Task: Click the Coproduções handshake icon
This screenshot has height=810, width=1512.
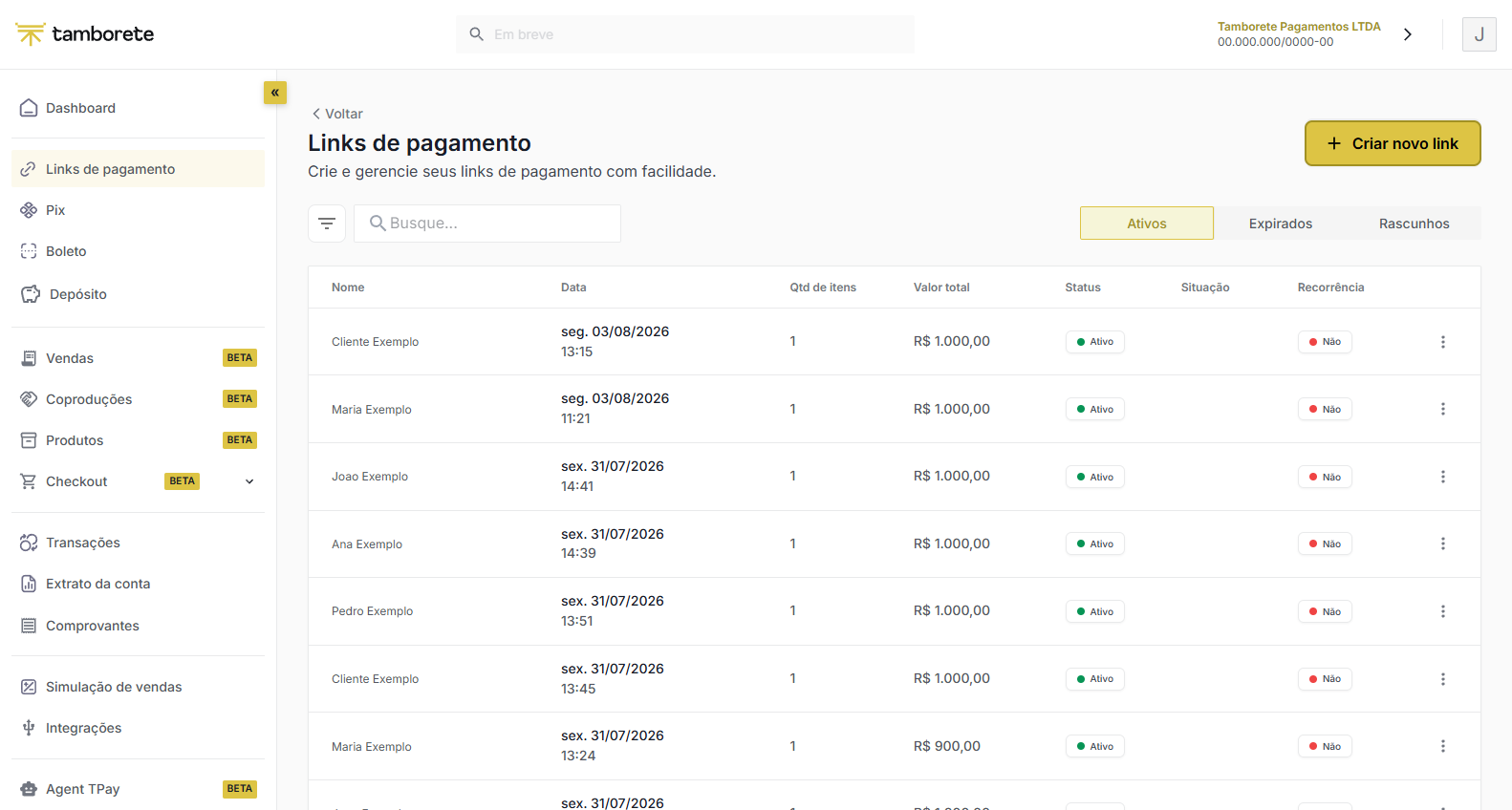Action: pyautogui.click(x=29, y=399)
